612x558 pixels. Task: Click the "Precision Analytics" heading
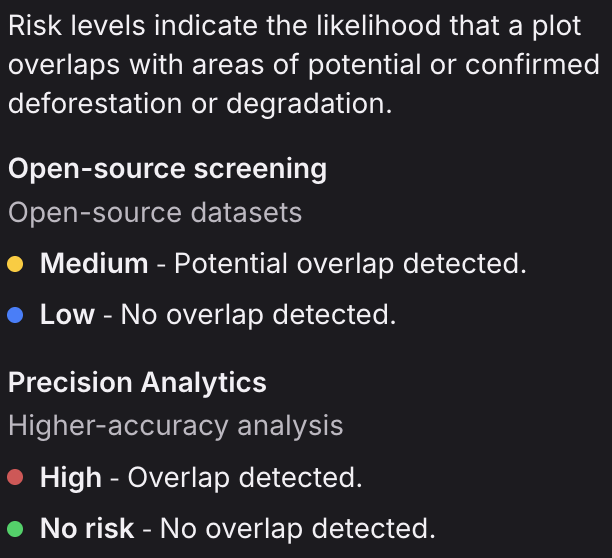(x=137, y=382)
